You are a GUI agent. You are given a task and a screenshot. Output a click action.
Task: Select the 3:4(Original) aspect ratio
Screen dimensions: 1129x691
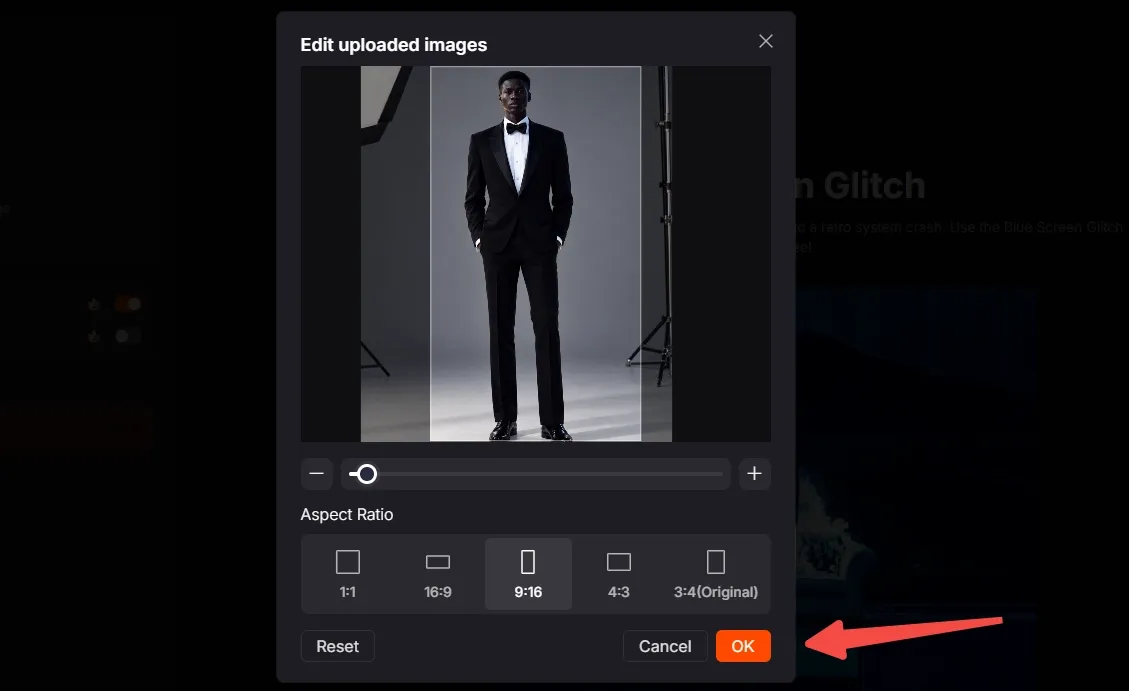(716, 574)
